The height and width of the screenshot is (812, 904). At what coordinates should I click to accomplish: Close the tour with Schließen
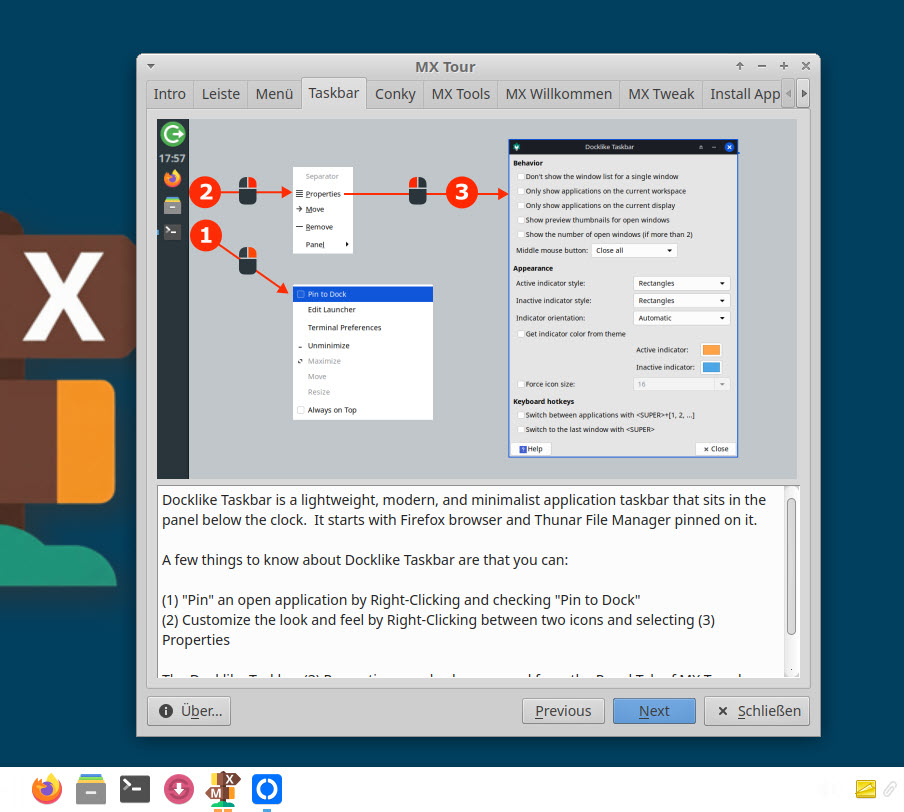tap(756, 711)
